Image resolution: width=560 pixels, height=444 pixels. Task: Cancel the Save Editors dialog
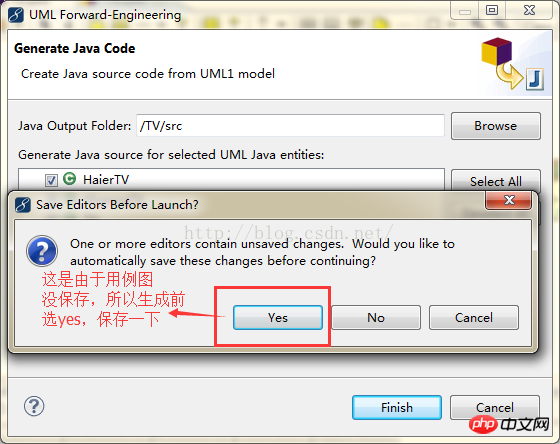474,318
